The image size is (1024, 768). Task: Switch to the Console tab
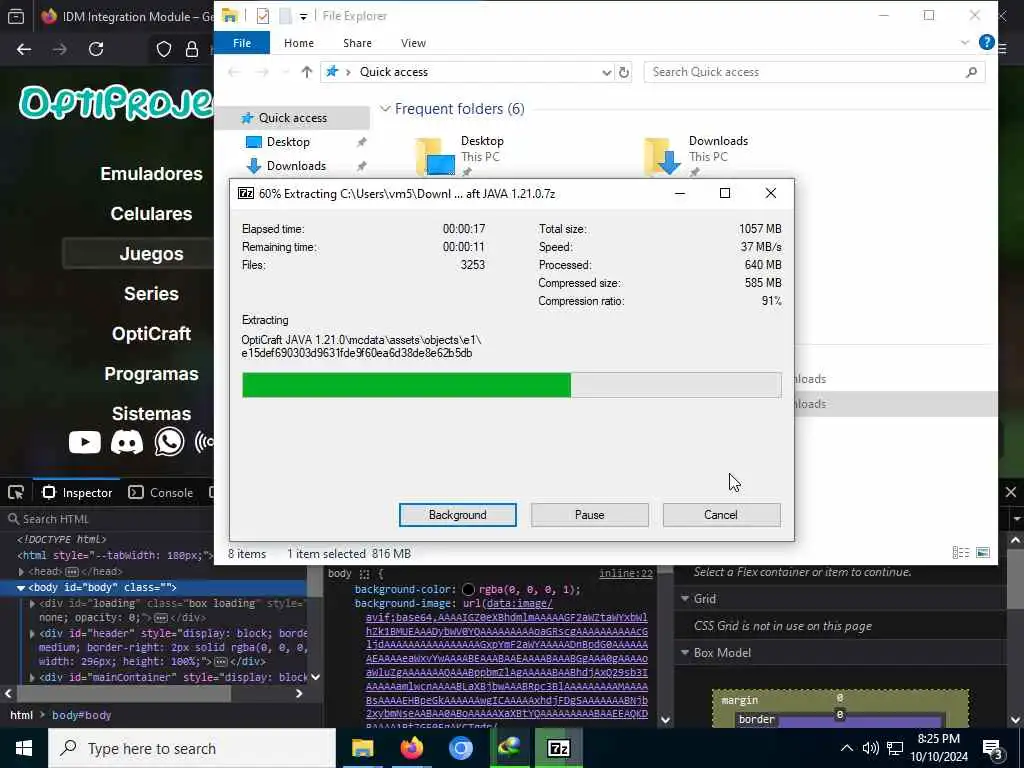(161, 492)
